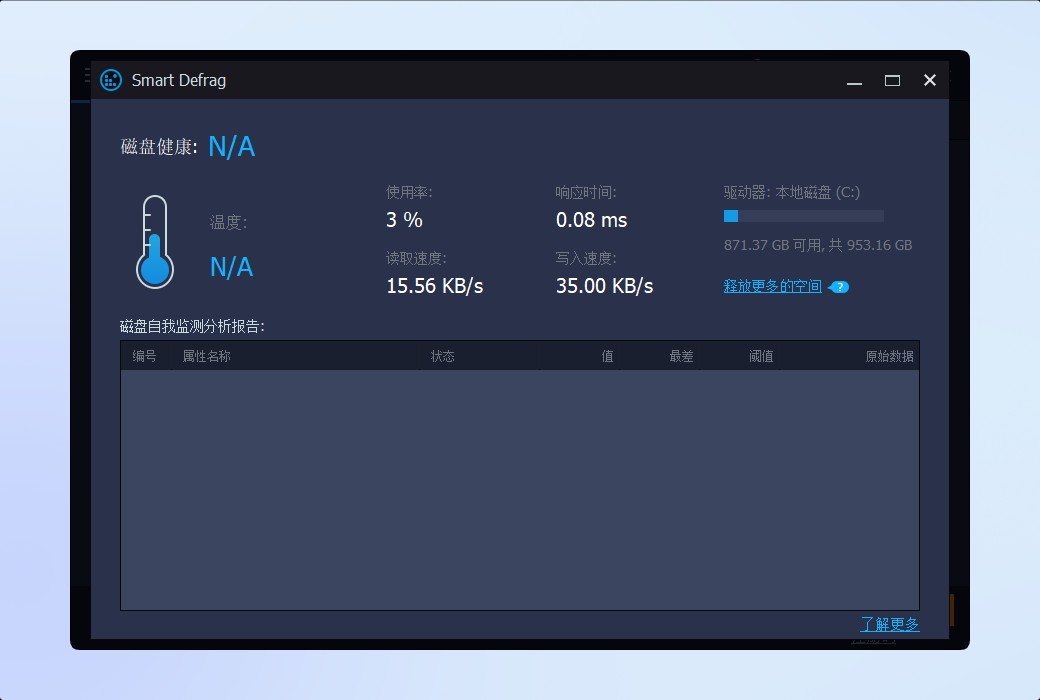Viewport: 1040px width, 700px height.
Task: Click the 最差 column header
Action: (x=681, y=356)
